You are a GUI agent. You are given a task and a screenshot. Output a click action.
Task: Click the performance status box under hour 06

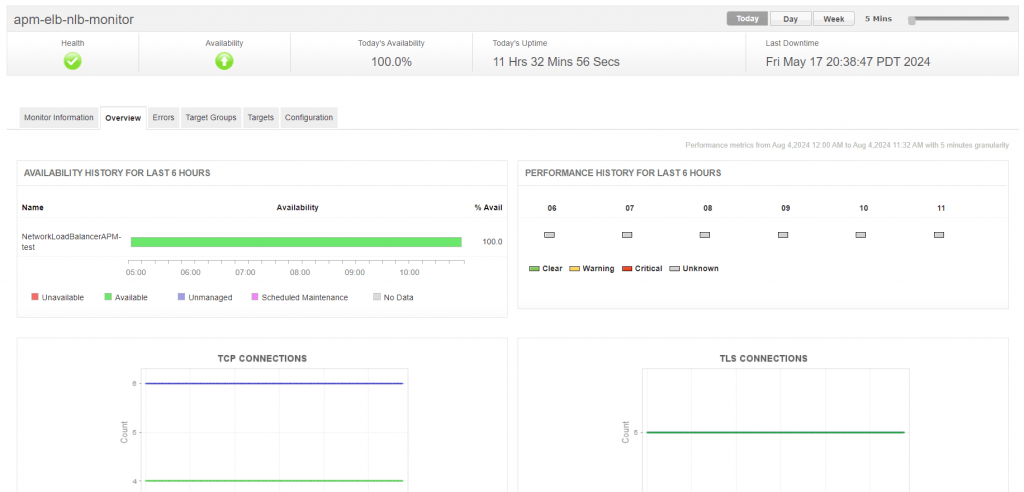[549, 235]
